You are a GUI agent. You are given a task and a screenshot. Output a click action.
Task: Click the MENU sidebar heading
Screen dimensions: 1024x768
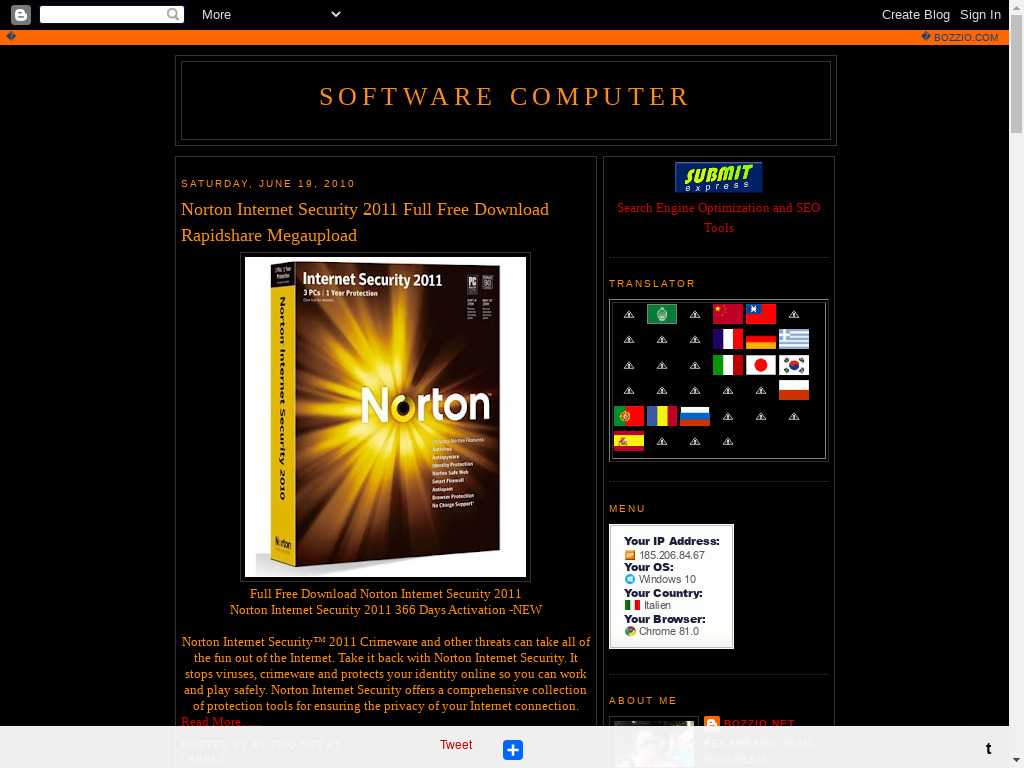(x=627, y=509)
